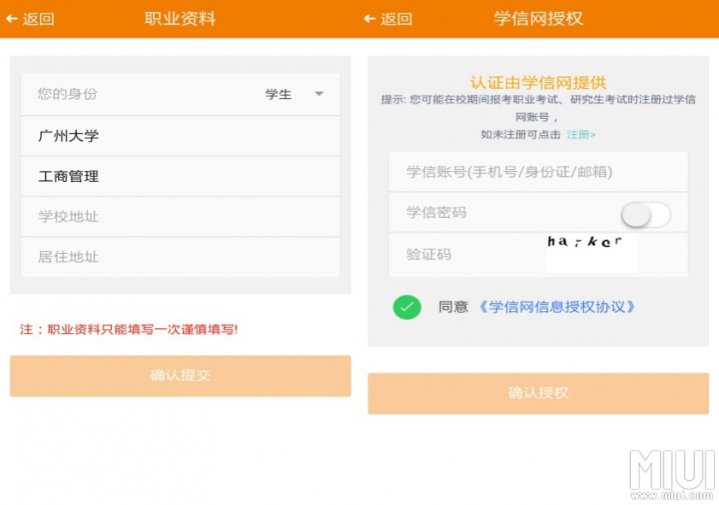Uncheck the green 同意 agreement checkbox
Image resolution: width=719 pixels, height=505 pixels.
coord(407,307)
